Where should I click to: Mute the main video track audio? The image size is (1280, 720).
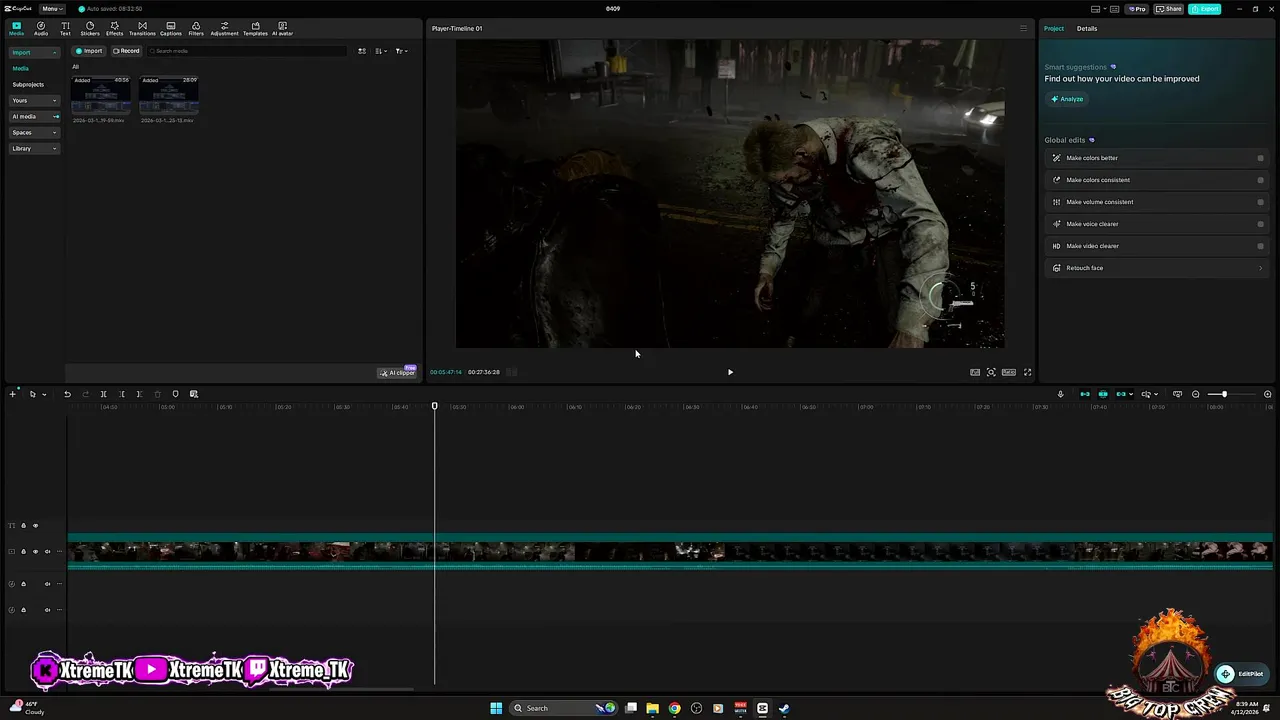[47, 551]
